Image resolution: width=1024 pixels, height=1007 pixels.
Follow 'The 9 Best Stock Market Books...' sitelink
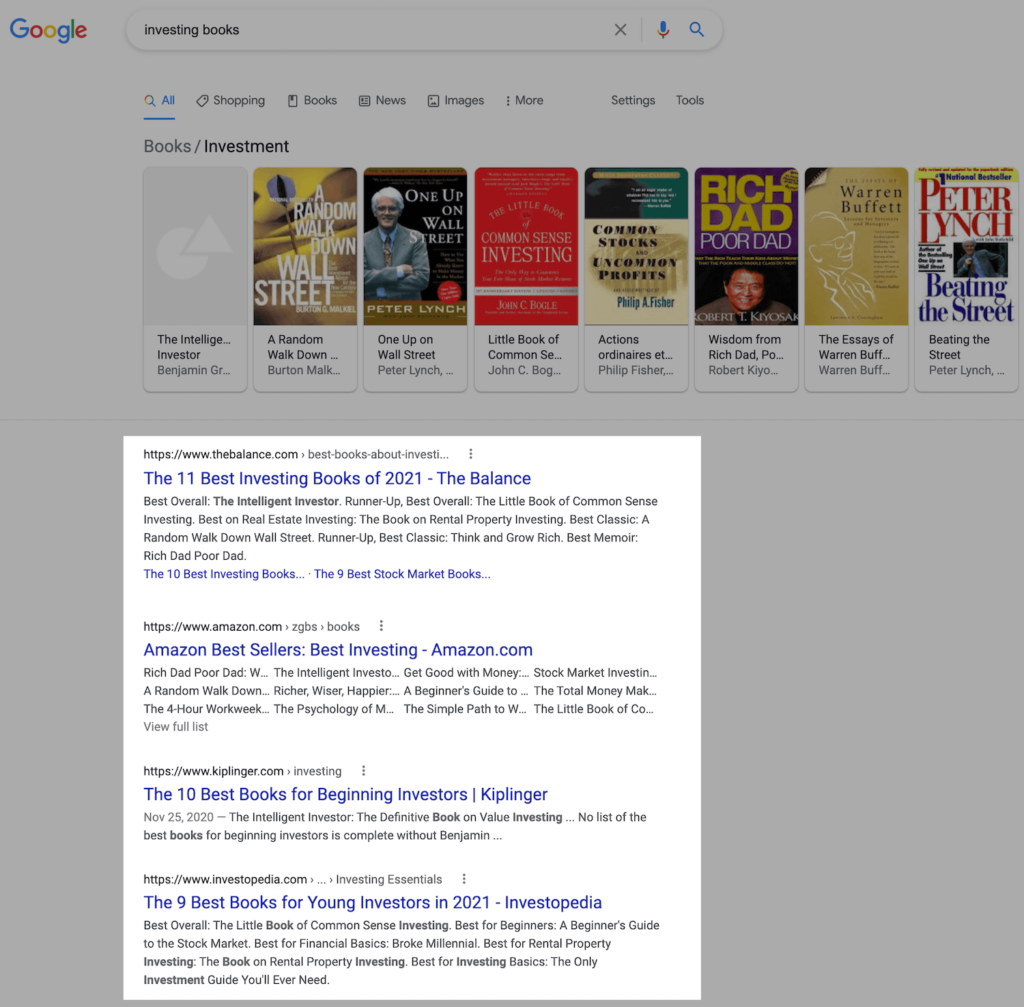tap(402, 574)
